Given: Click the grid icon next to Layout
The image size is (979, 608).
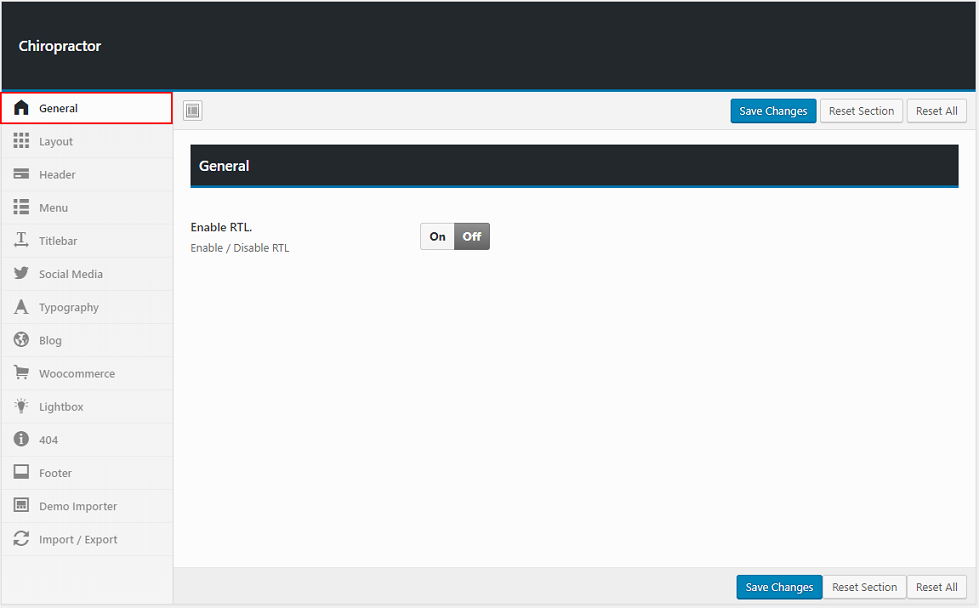Looking at the screenshot, I should 21,141.
